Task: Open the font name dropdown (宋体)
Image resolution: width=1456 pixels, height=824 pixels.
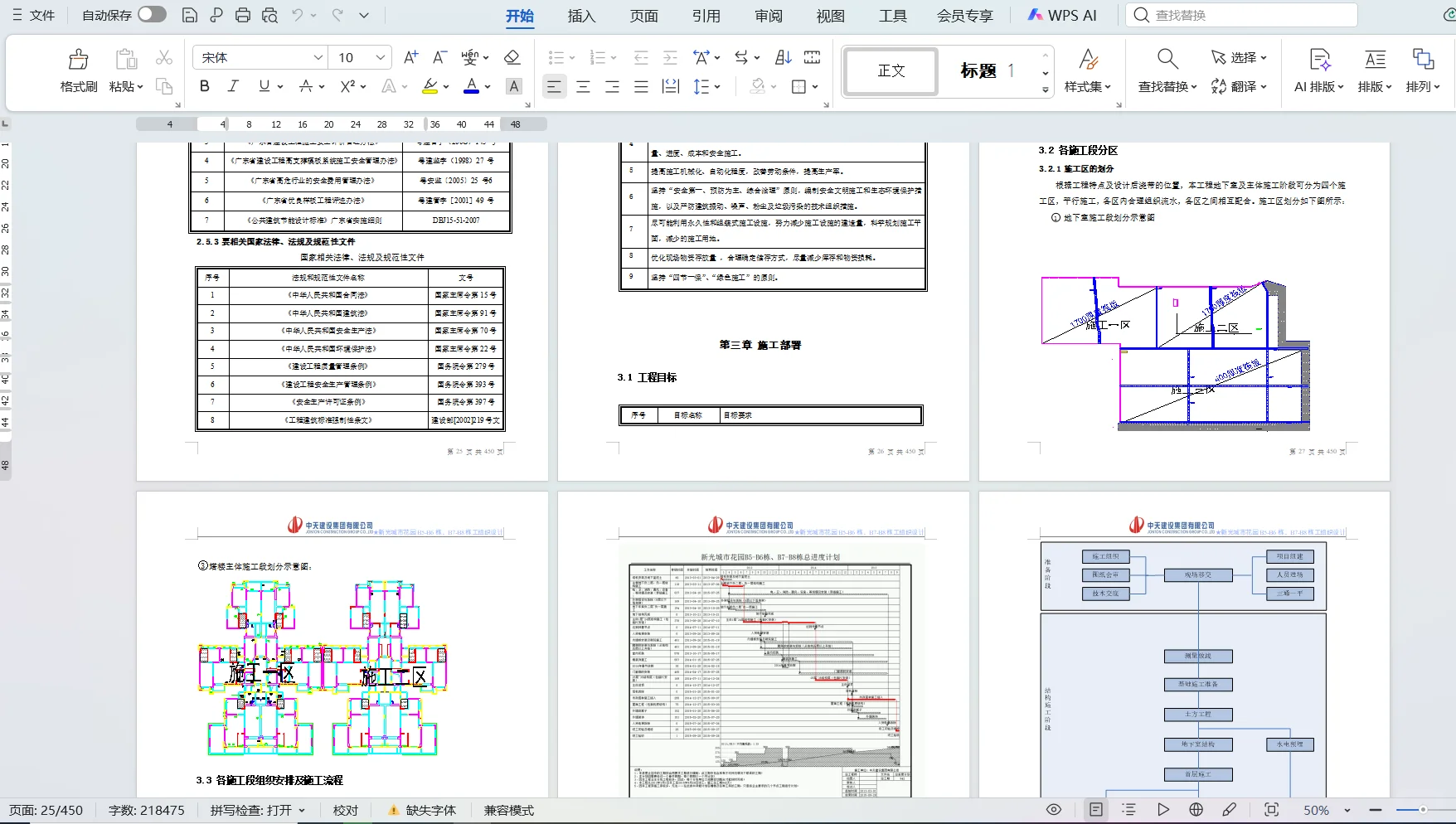Action: coord(318,57)
